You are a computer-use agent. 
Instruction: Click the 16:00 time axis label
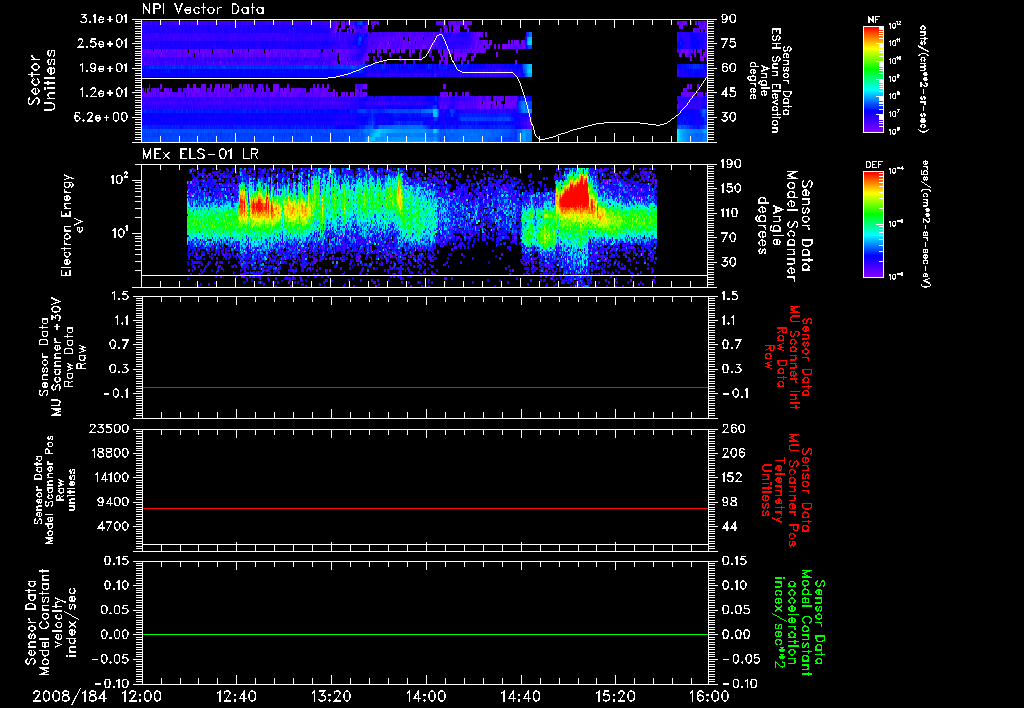pos(709,696)
